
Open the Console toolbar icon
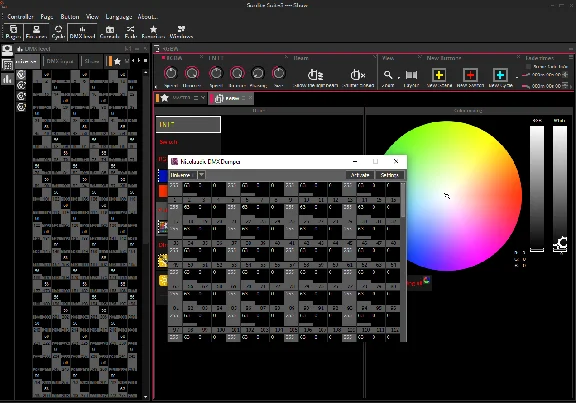pyautogui.click(x=109, y=32)
